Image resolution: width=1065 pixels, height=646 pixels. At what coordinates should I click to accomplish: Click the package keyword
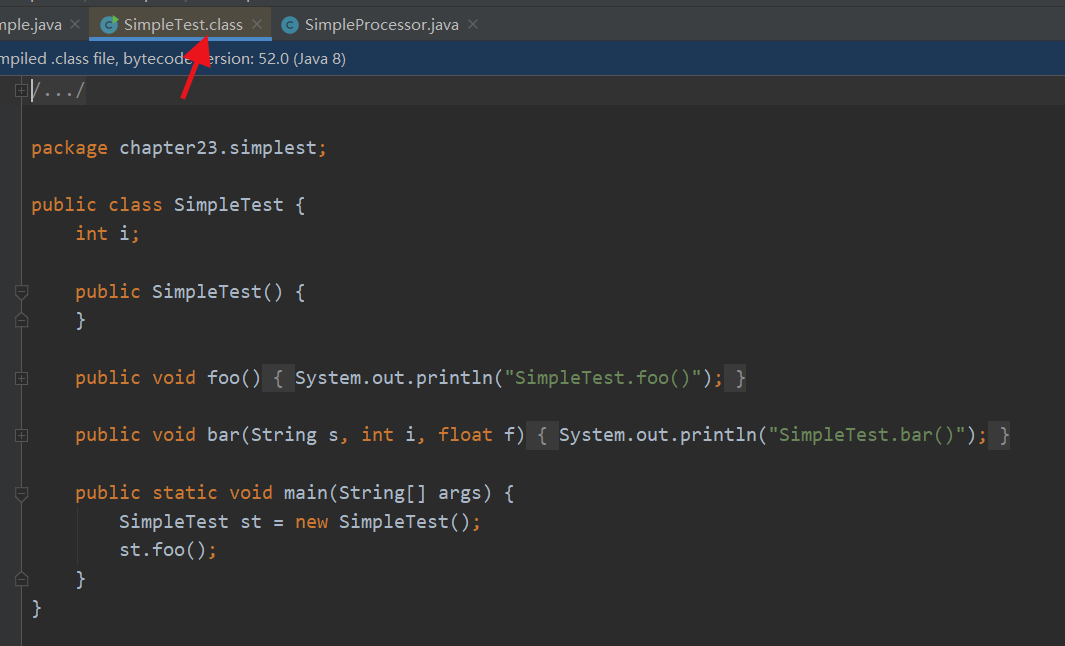point(69,148)
